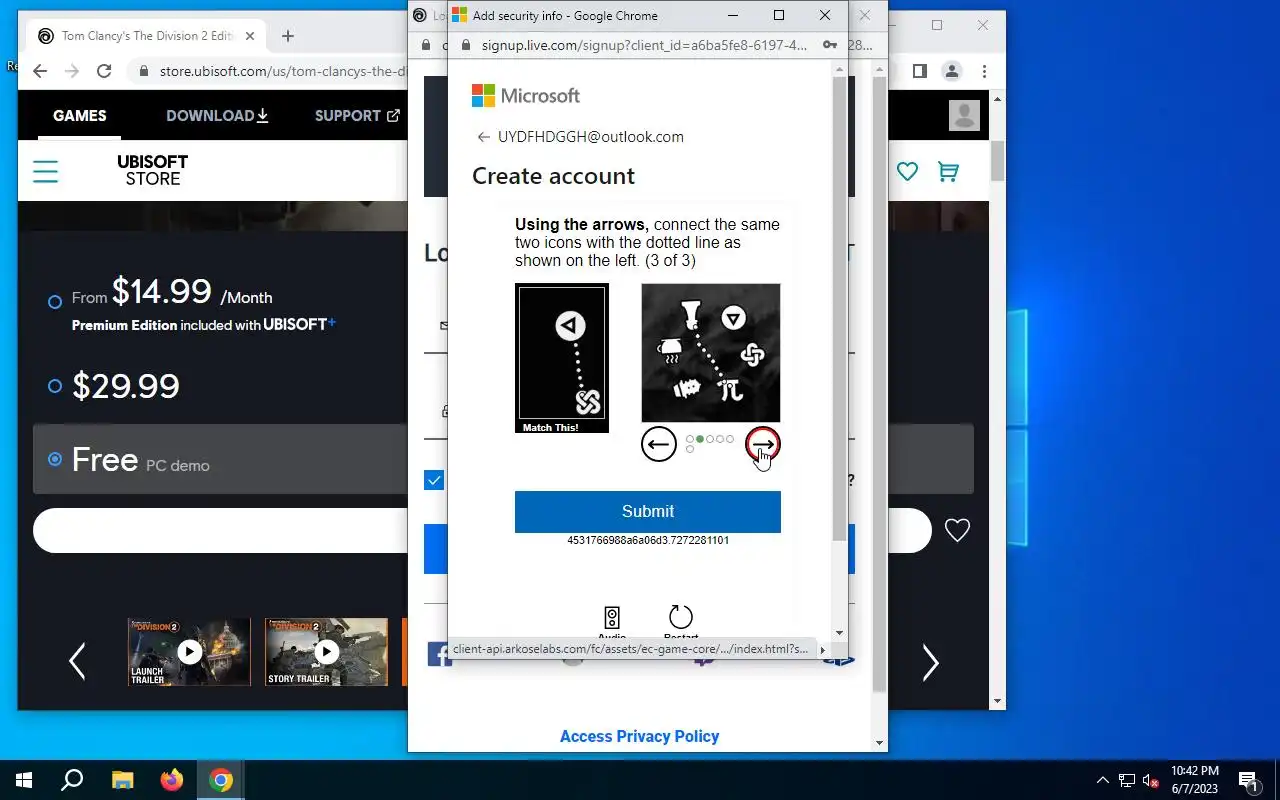Viewport: 1280px width, 800px height.
Task: Show hidden system tray icons
Action: [1103, 780]
